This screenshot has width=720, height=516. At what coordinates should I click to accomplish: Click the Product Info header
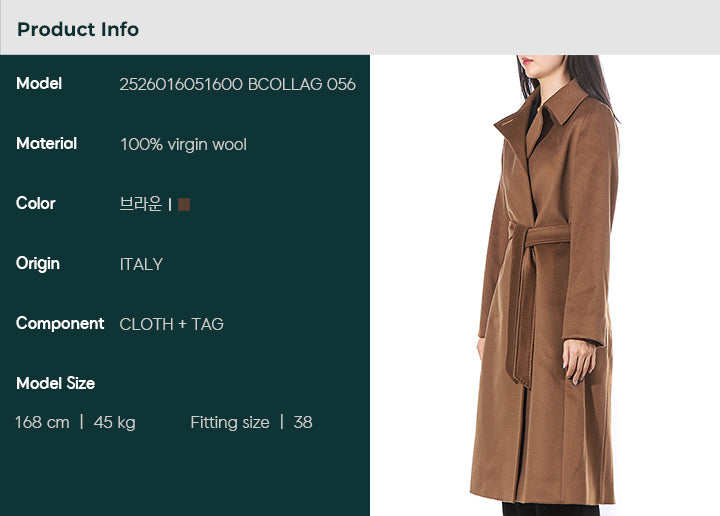[x=78, y=29]
